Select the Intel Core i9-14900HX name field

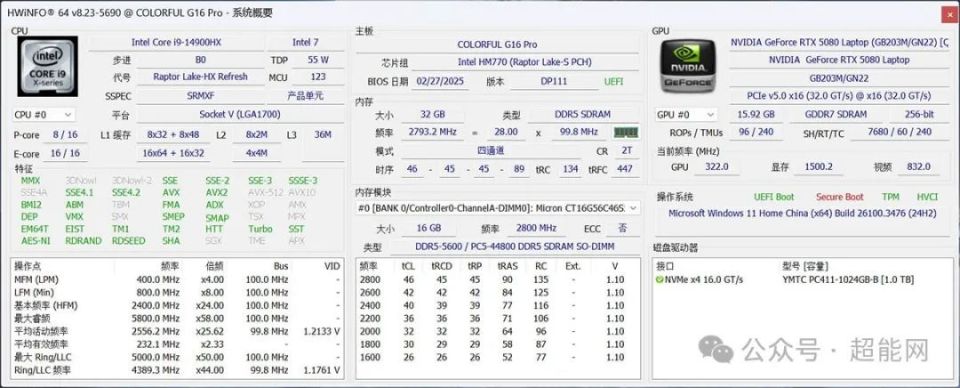[176, 42]
